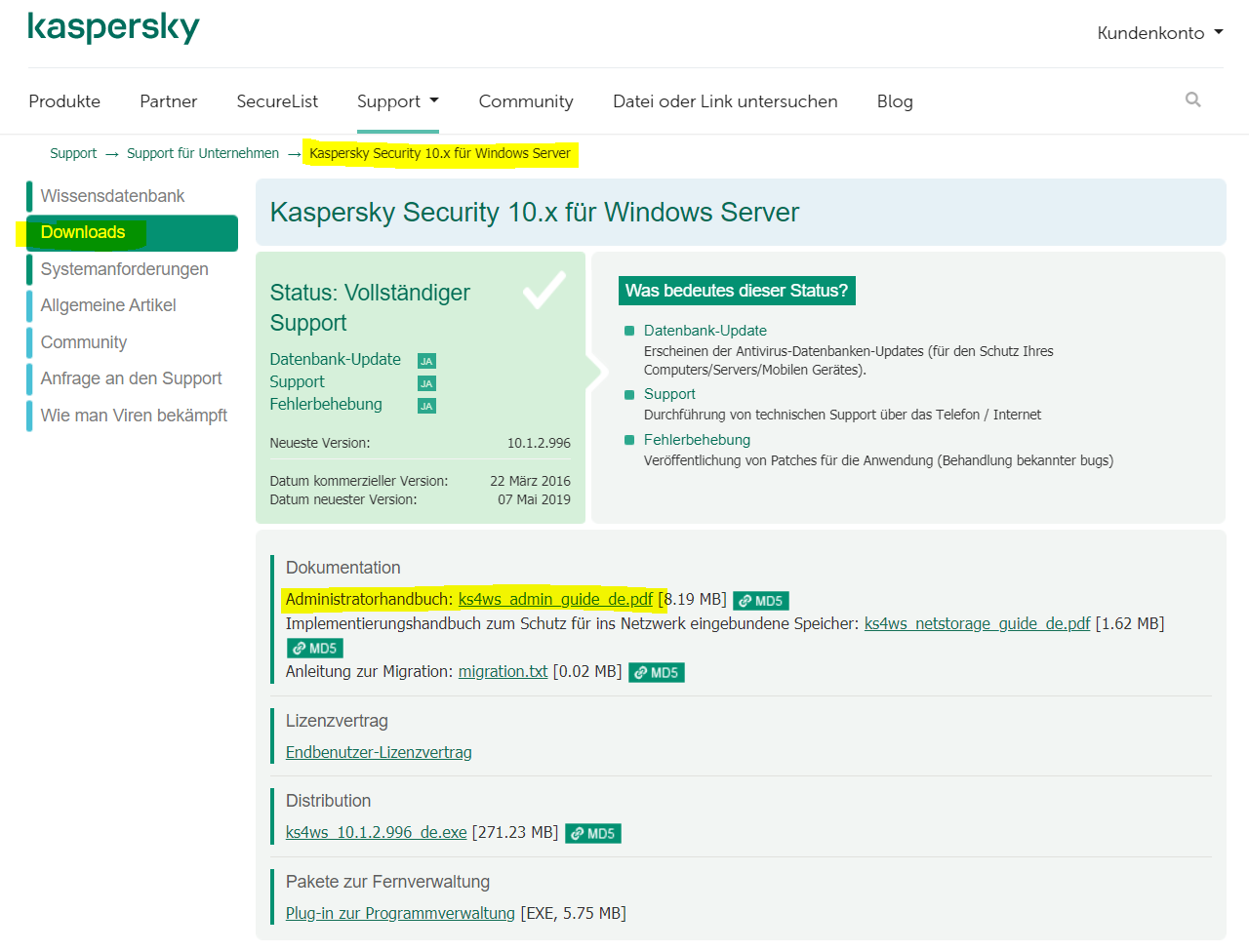Expand the Kundenkonto dropdown
Viewport: 1249px width, 952px height.
click(x=1159, y=33)
